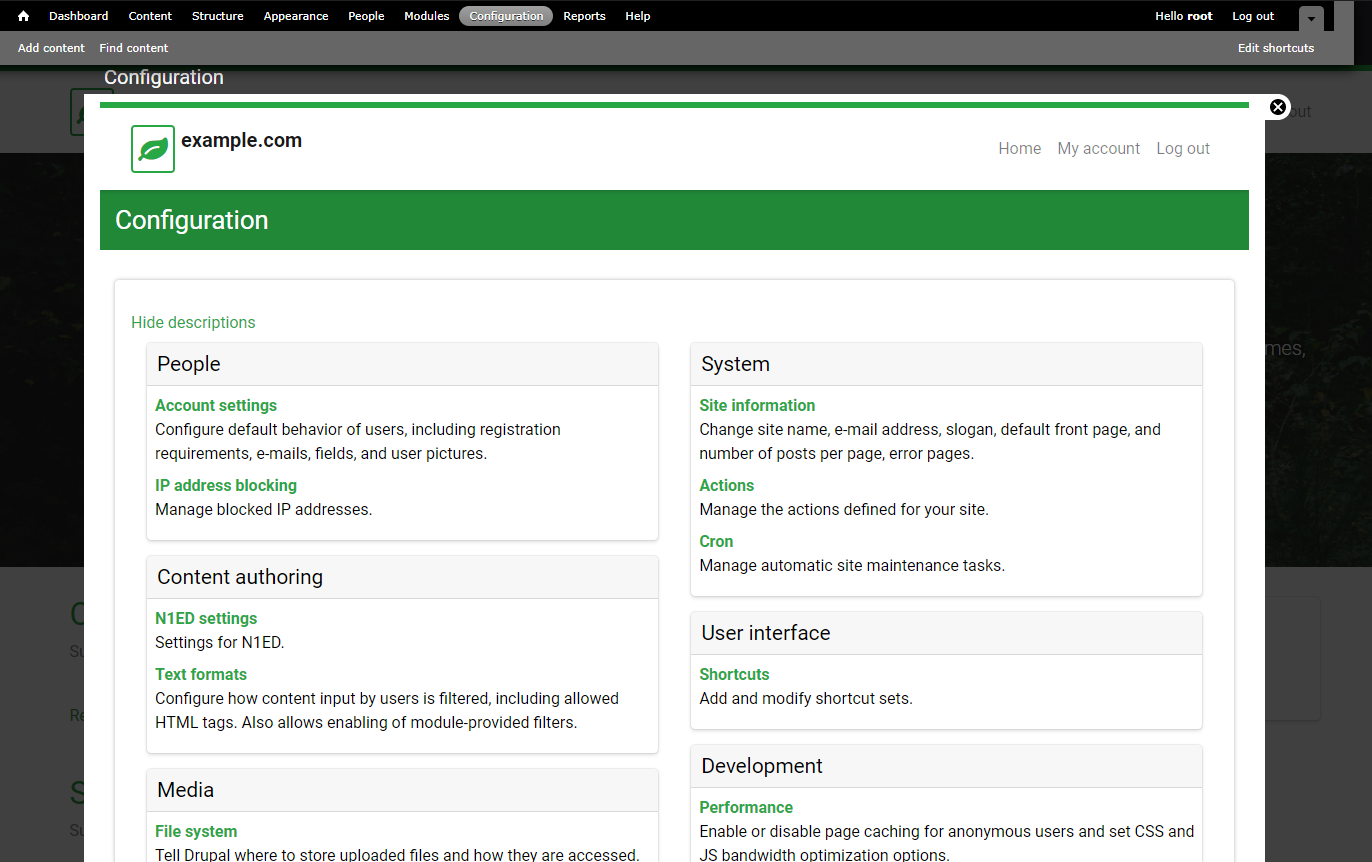Screen dimensions: 1372x862
Task: Click the green leaf site logo
Action: coord(153,149)
